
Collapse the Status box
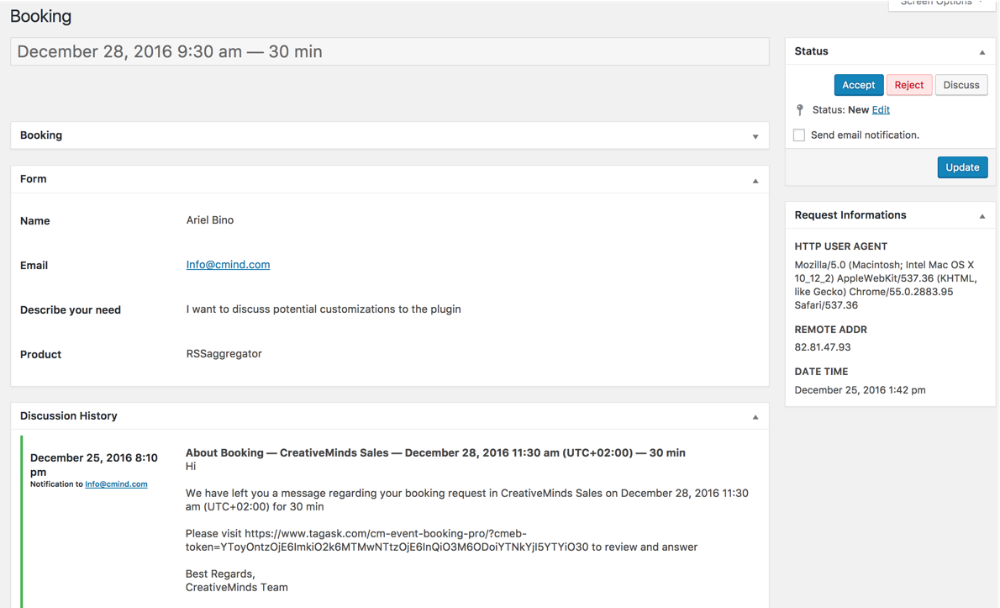tap(982, 52)
